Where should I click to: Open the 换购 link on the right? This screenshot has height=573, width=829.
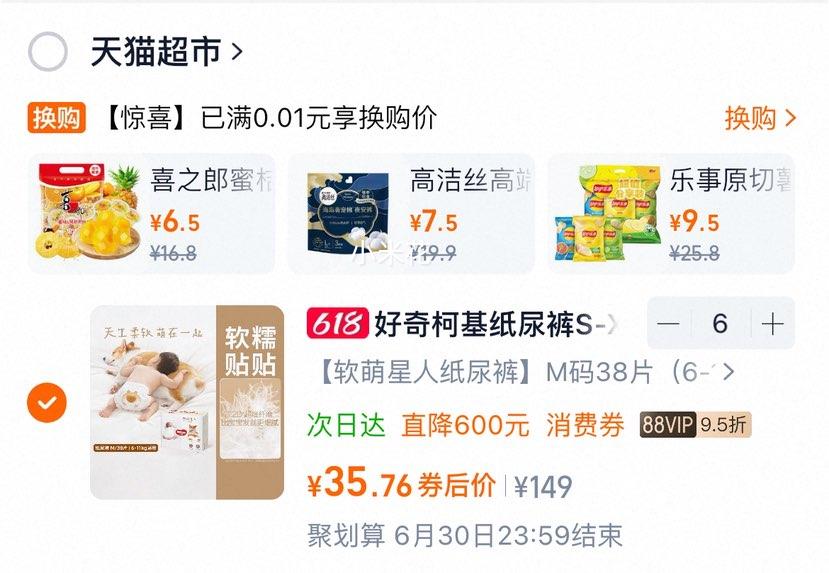(x=760, y=118)
